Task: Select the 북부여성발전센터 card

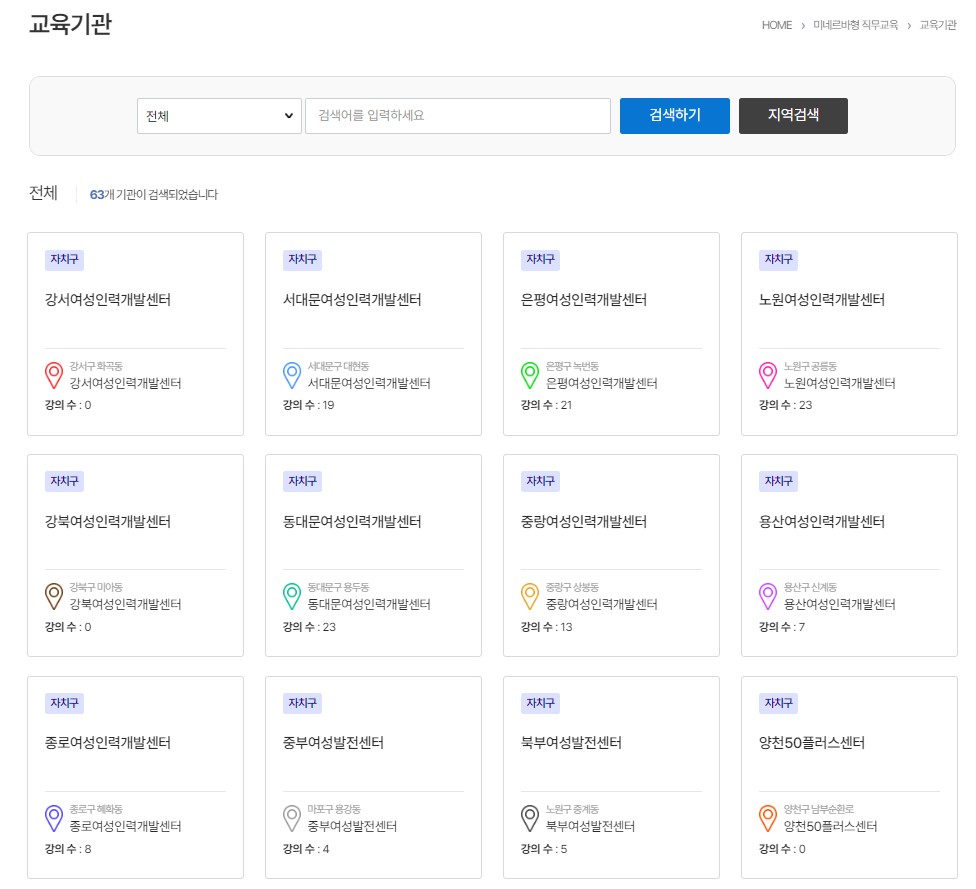Action: tap(611, 777)
